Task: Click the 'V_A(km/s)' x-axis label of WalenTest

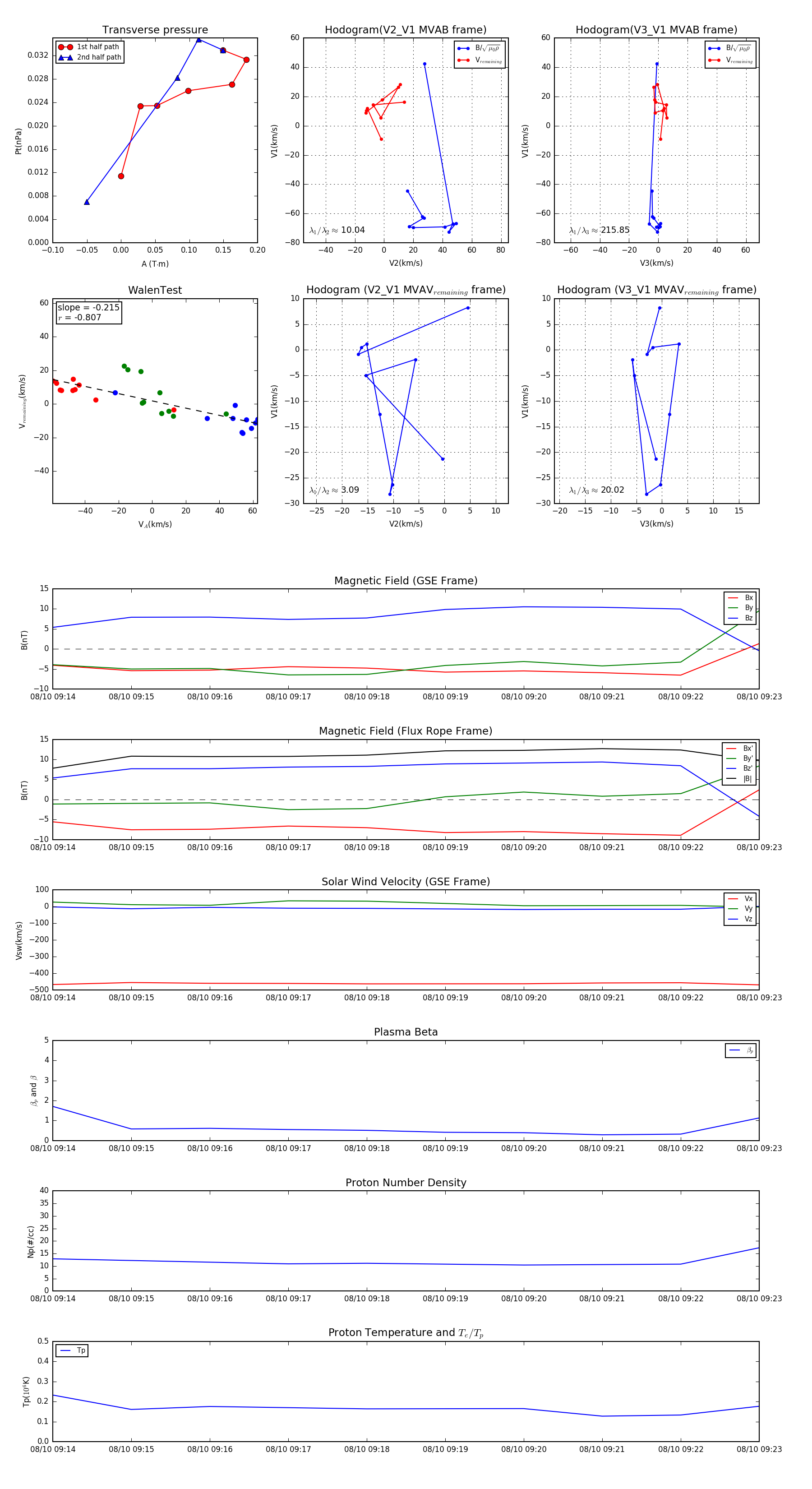Action: 155,525
